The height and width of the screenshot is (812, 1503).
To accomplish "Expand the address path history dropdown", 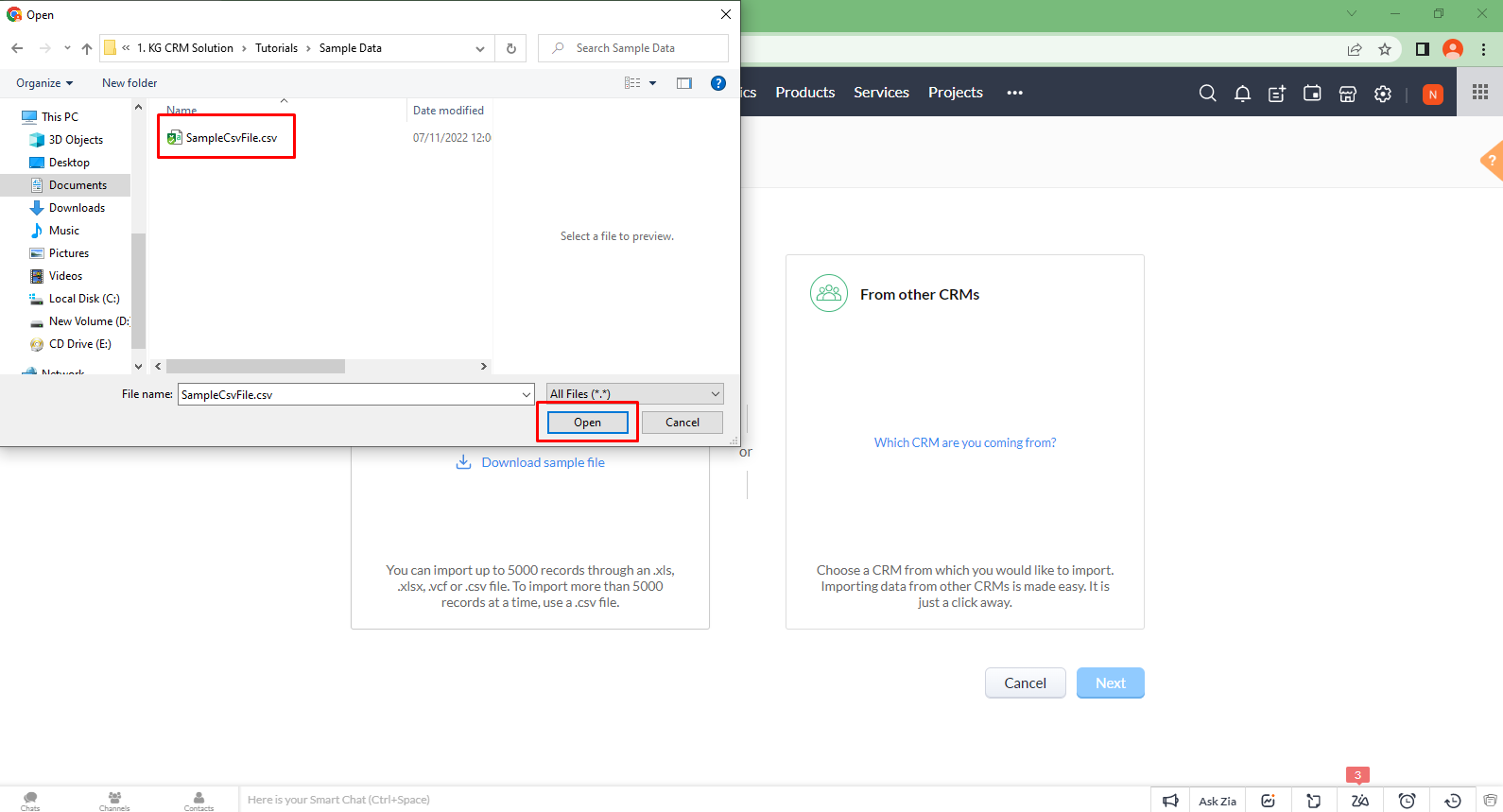I will 480,48.
